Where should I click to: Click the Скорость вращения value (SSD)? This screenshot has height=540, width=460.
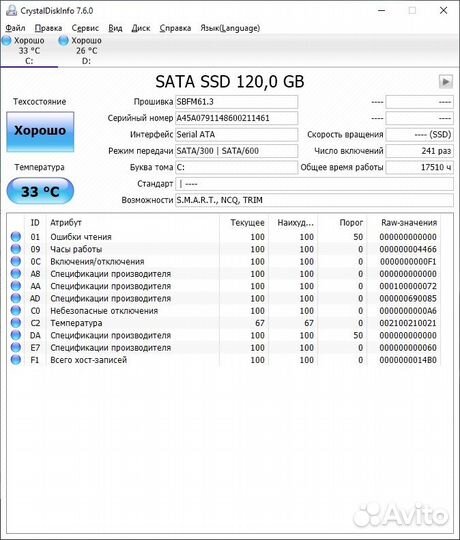tap(419, 135)
